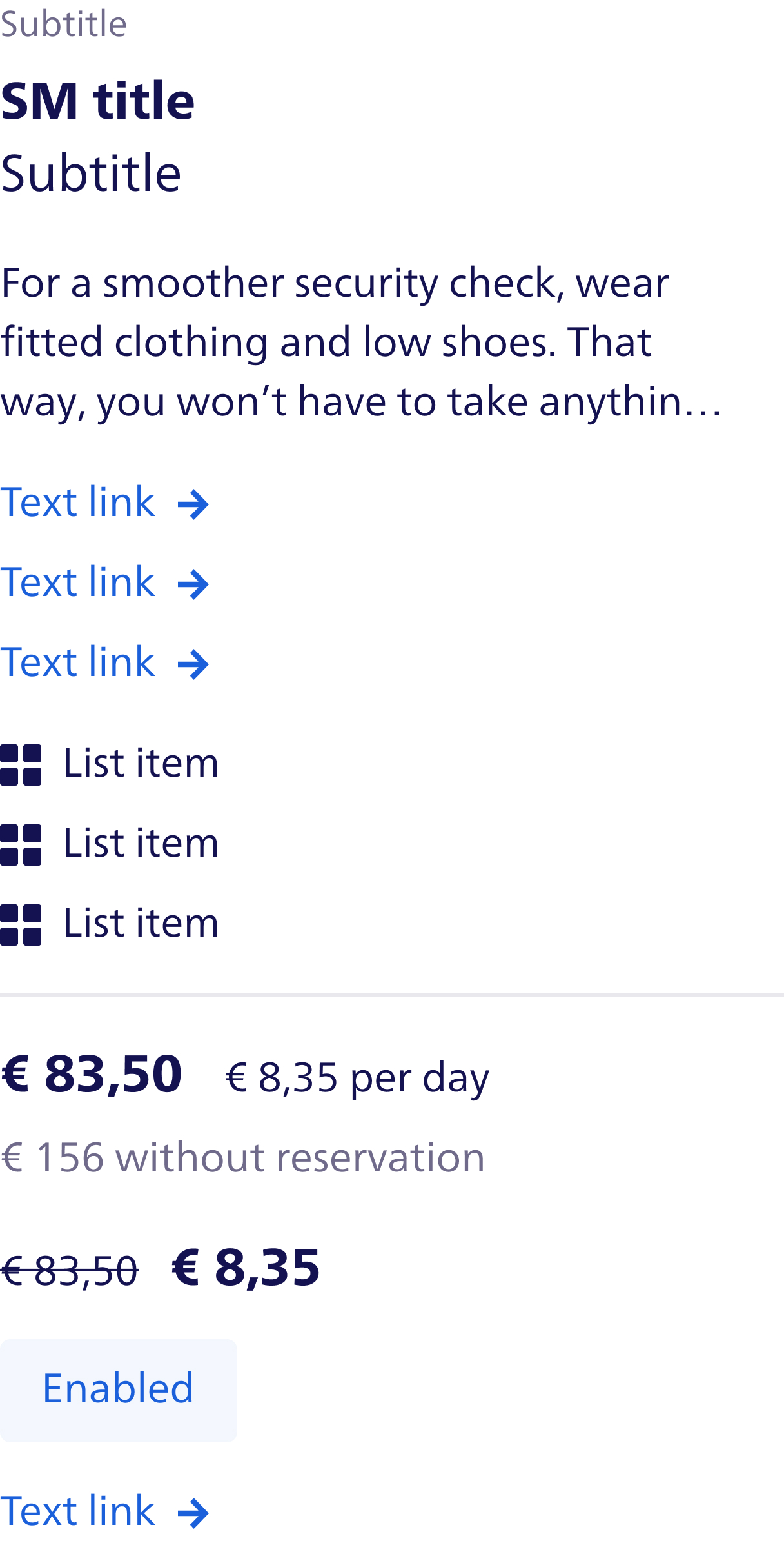Select the third List item text
The width and height of the screenshot is (784, 1543).
point(141,923)
